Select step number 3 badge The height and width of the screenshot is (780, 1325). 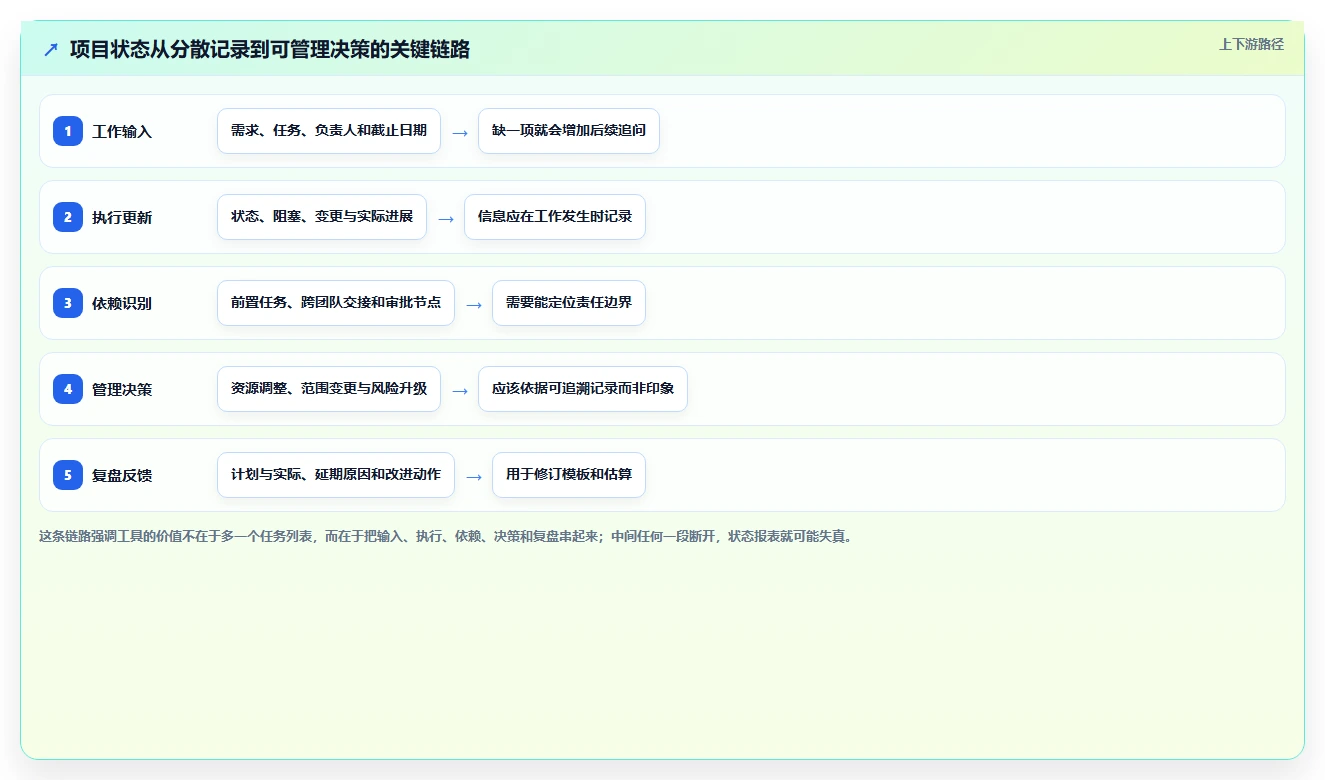click(68, 303)
